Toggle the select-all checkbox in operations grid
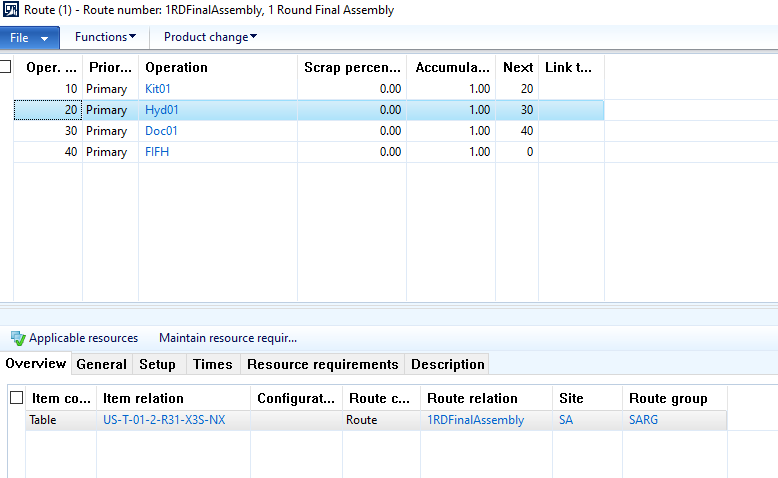Image resolution: width=778 pixels, height=478 pixels. pyautogui.click(x=5, y=67)
